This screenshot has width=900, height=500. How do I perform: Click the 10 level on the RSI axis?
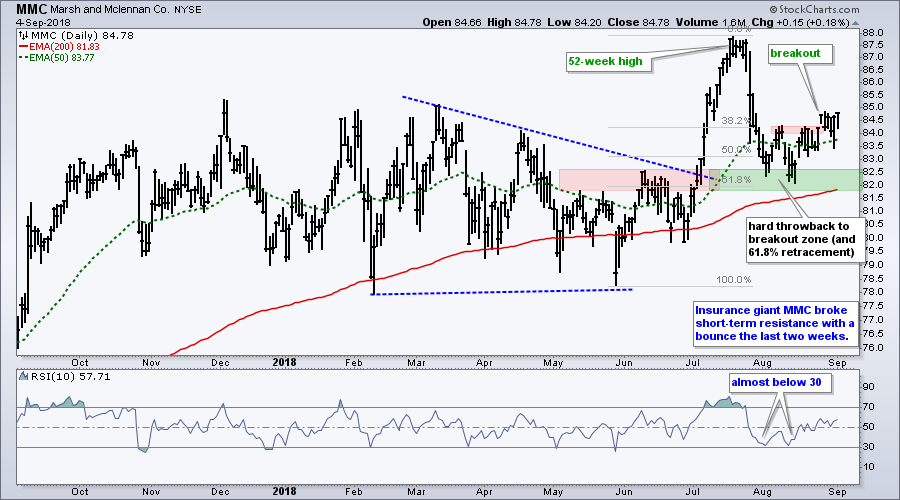coord(868,467)
